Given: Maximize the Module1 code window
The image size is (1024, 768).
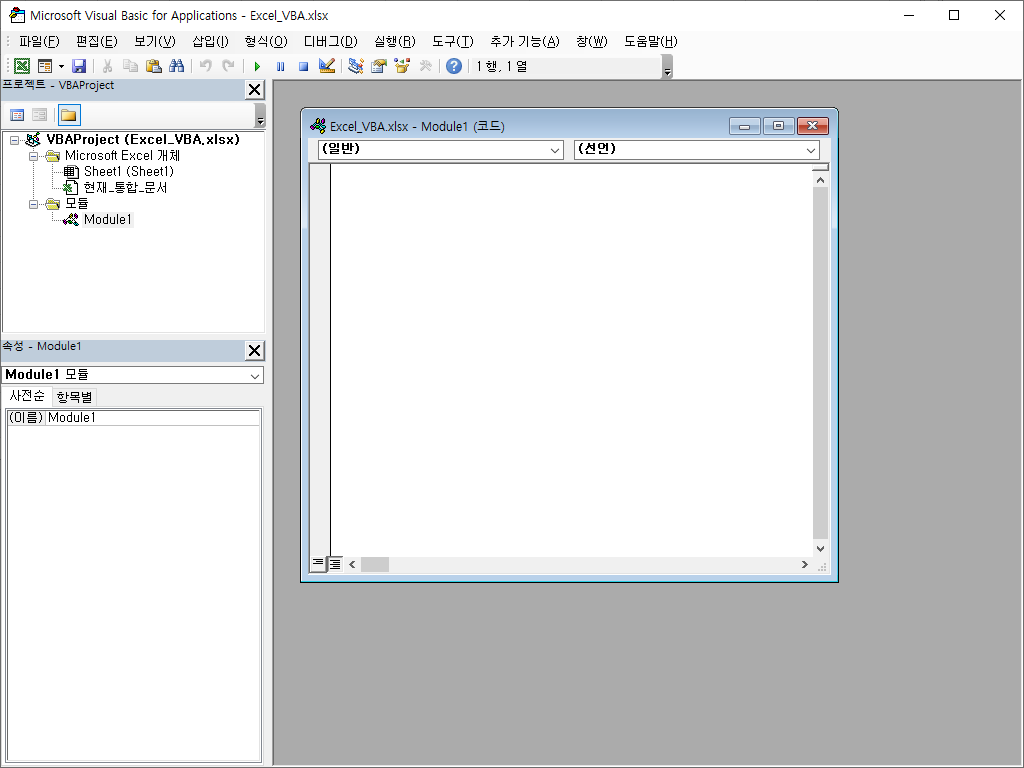Looking at the screenshot, I should point(778,126).
